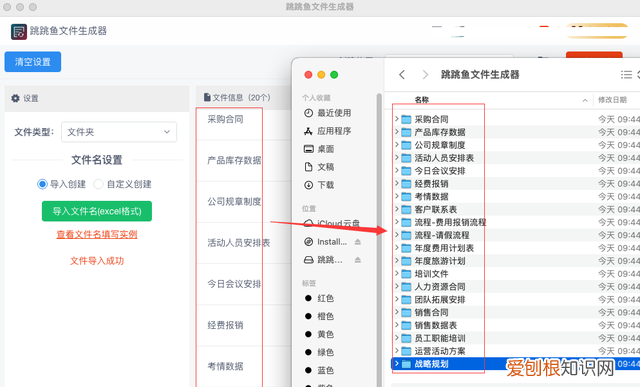This screenshot has width=640, height=387.
Task: Click the 客户联系表 folder icon
Action: 406,209
